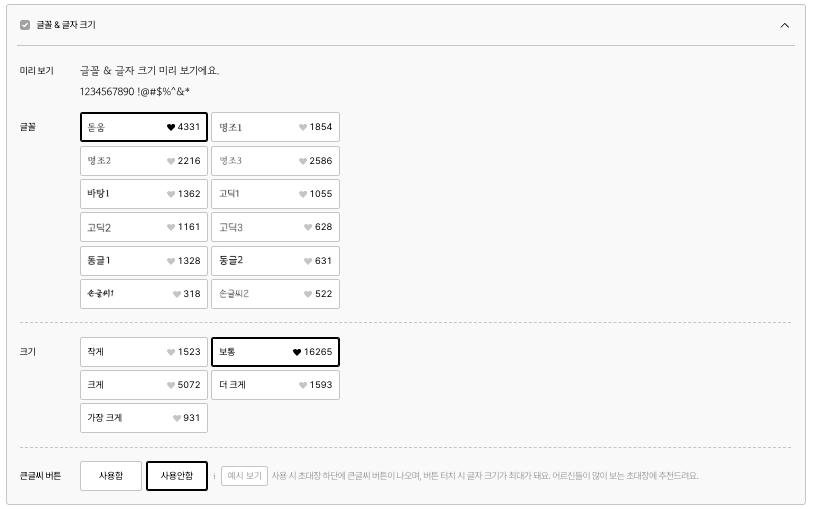
Task: Click the heart icon next to 2586
Action: pyautogui.click(x=303, y=161)
